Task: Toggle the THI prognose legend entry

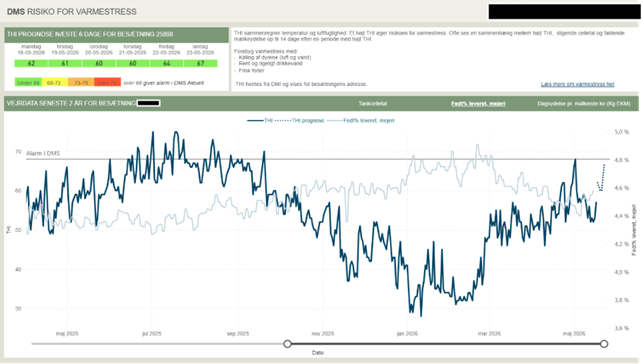Action: (300, 120)
